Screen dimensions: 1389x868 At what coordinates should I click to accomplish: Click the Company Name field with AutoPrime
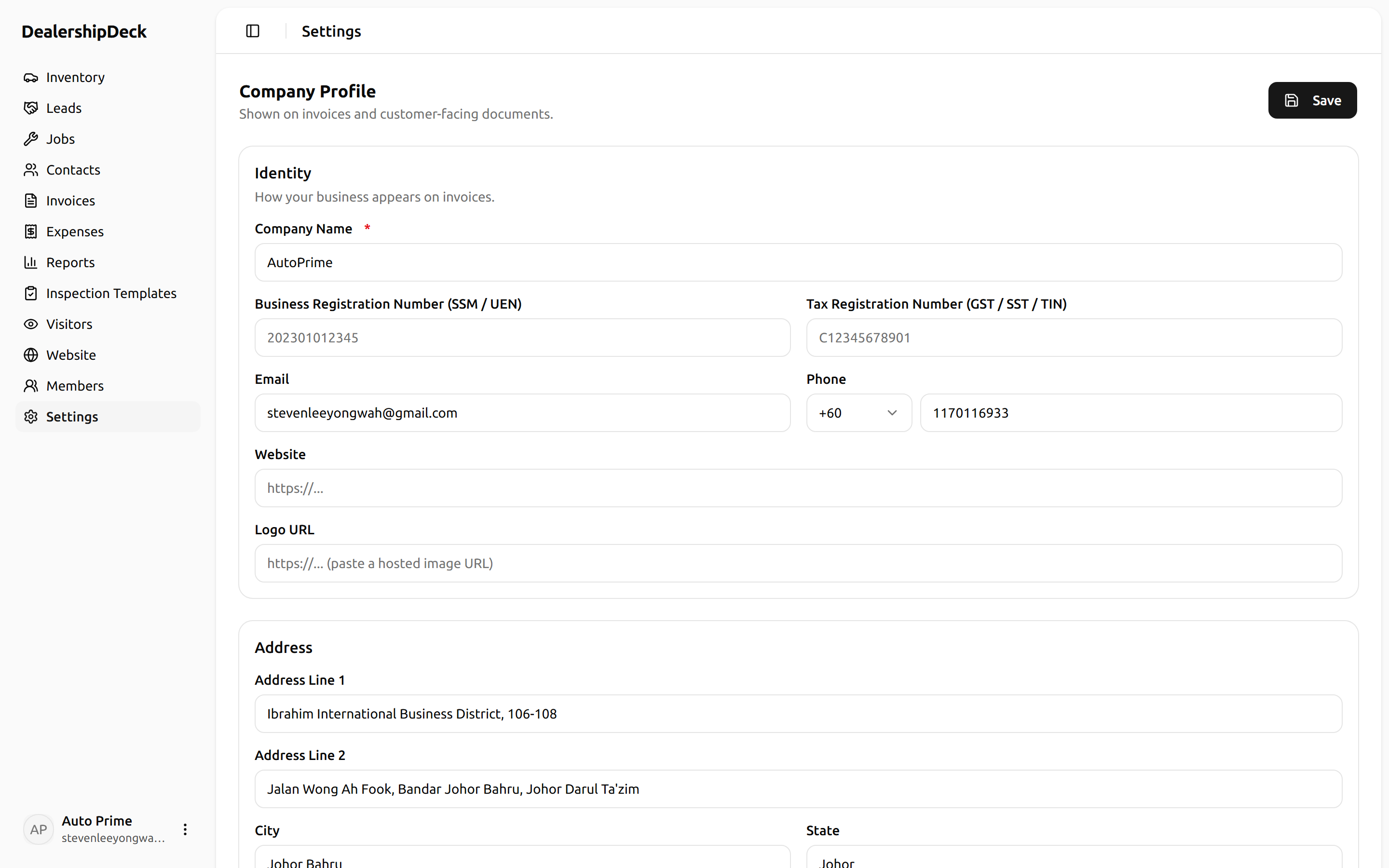(798, 262)
